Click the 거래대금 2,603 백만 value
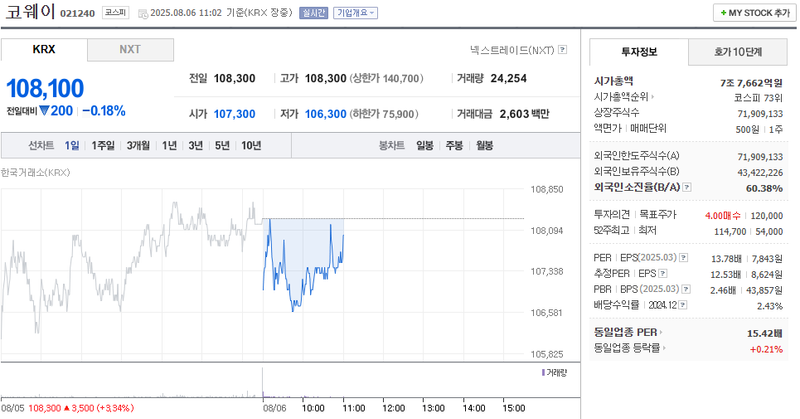 [x=524, y=114]
